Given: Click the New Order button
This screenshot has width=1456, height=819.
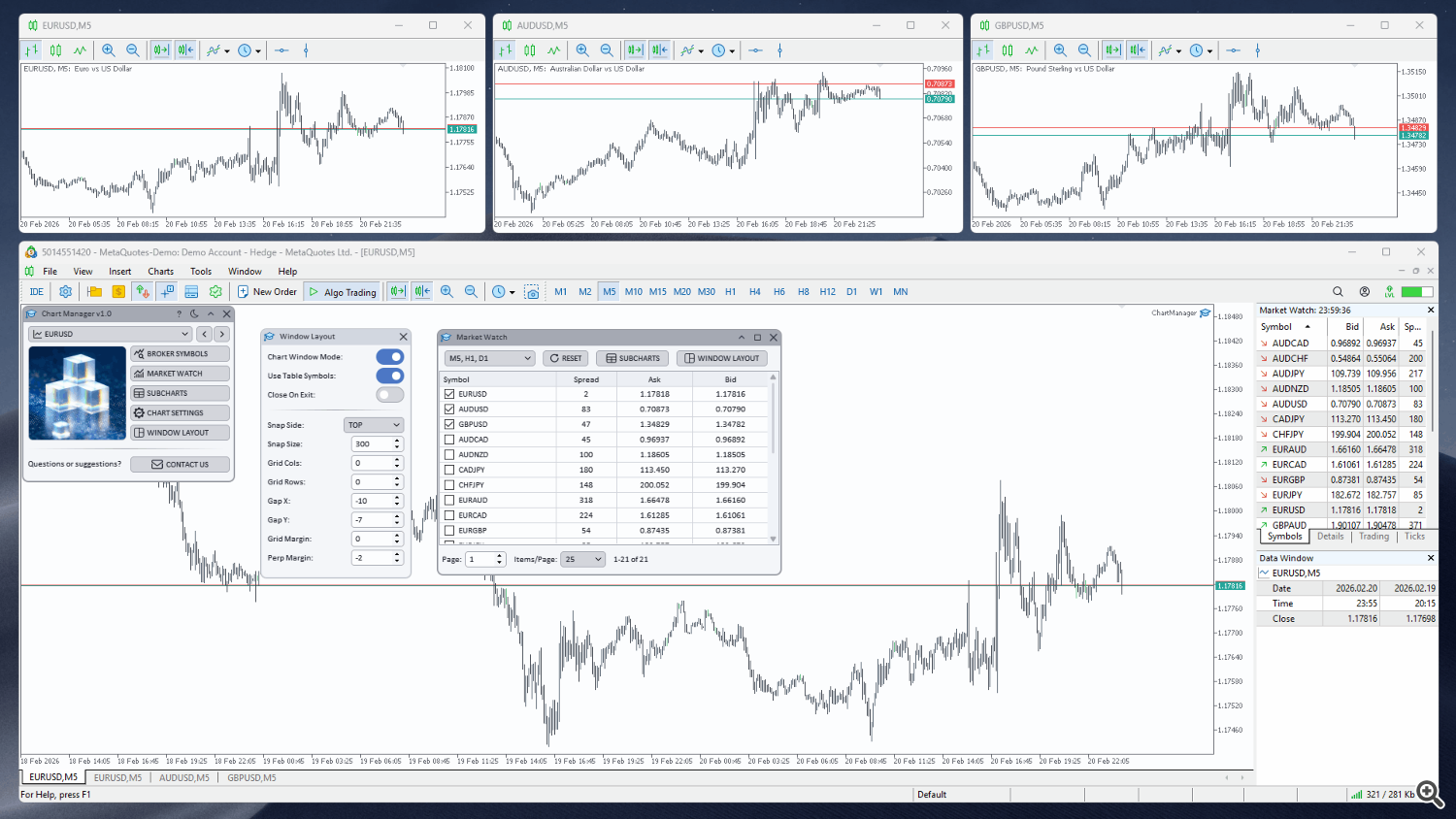Looking at the screenshot, I should point(267,291).
